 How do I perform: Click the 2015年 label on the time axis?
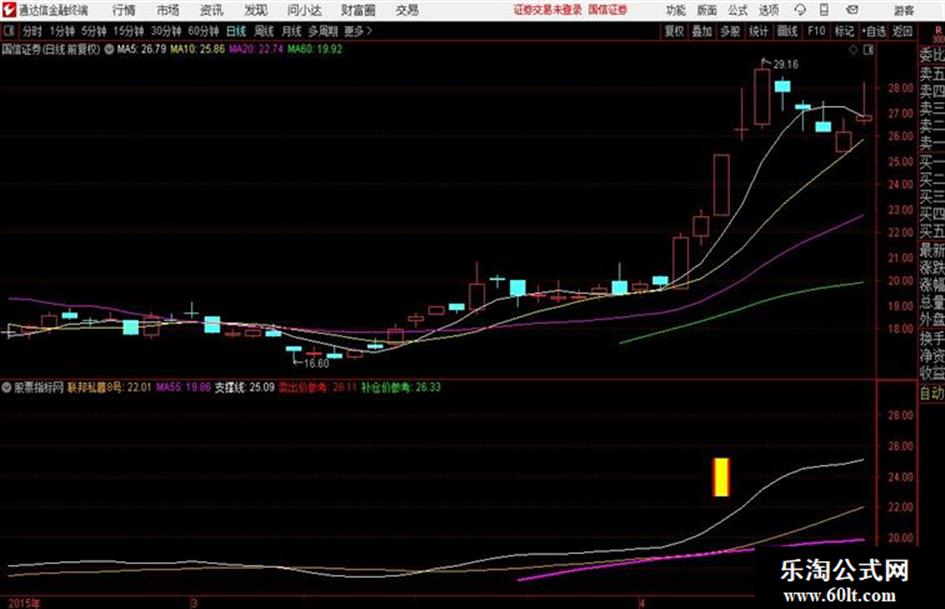click(x=25, y=603)
